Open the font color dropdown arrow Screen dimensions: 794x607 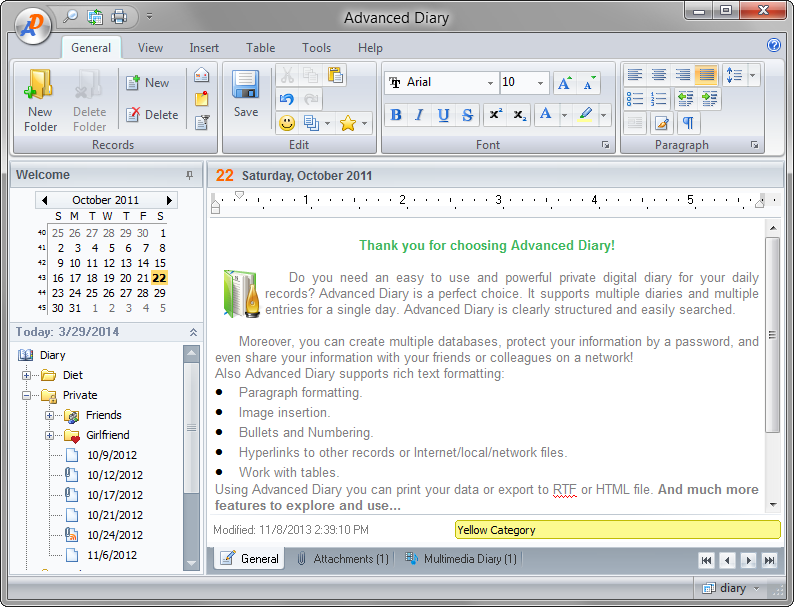pos(564,115)
